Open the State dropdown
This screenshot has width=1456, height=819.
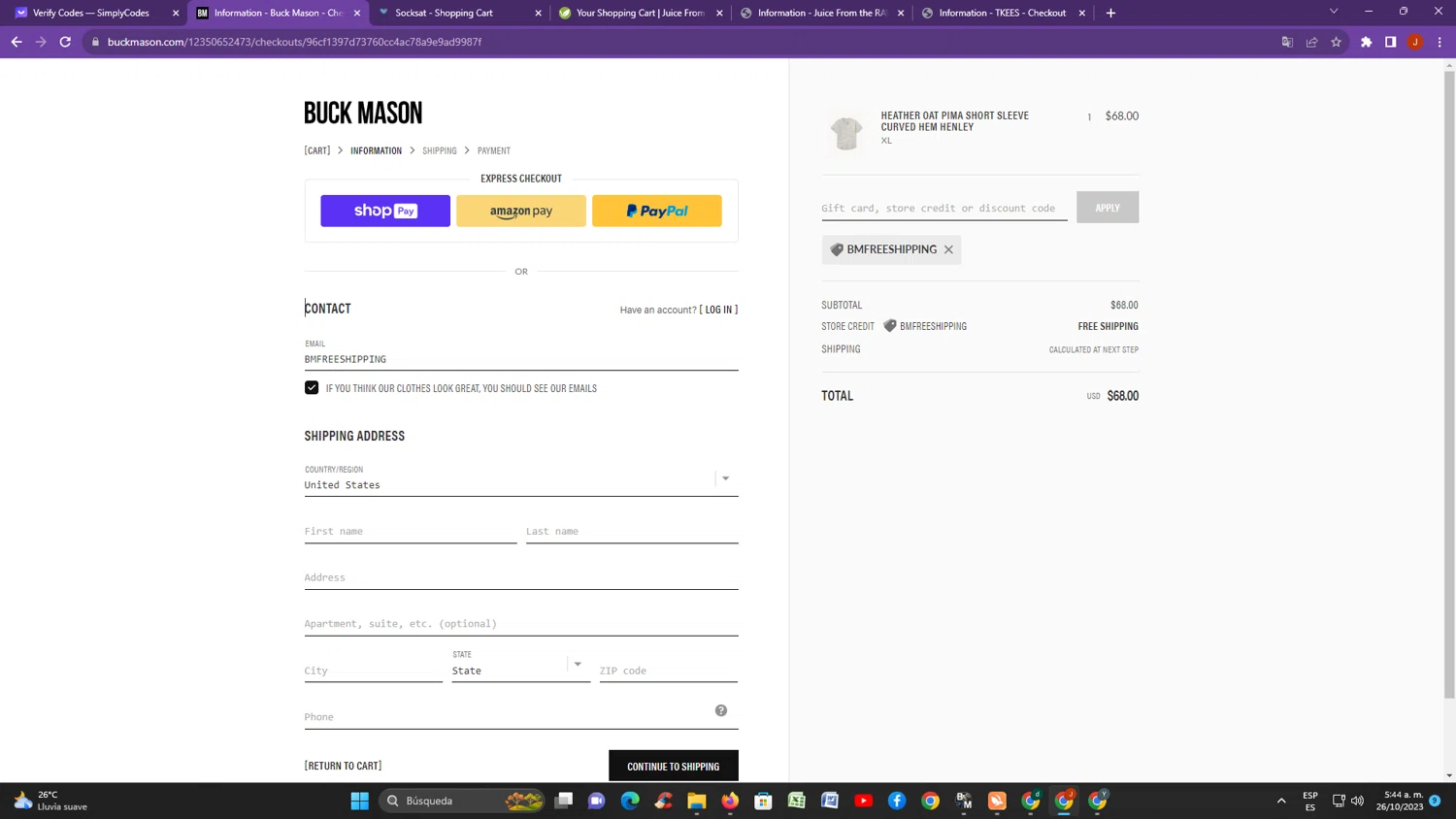(x=520, y=664)
